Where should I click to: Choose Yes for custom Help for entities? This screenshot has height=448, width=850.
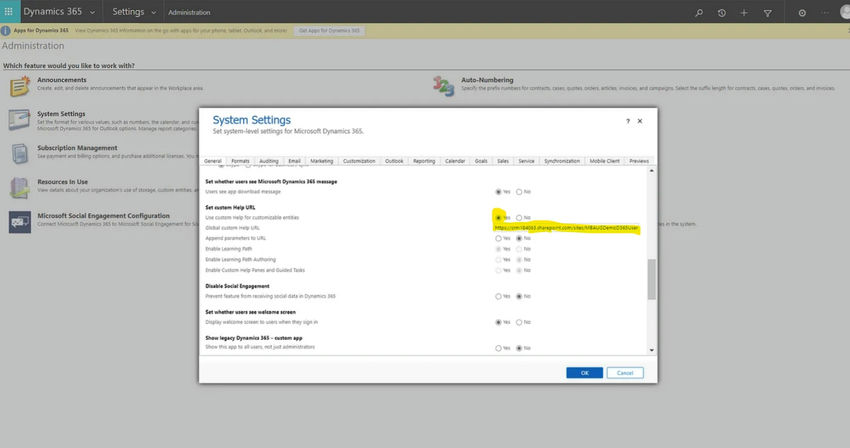[498, 217]
